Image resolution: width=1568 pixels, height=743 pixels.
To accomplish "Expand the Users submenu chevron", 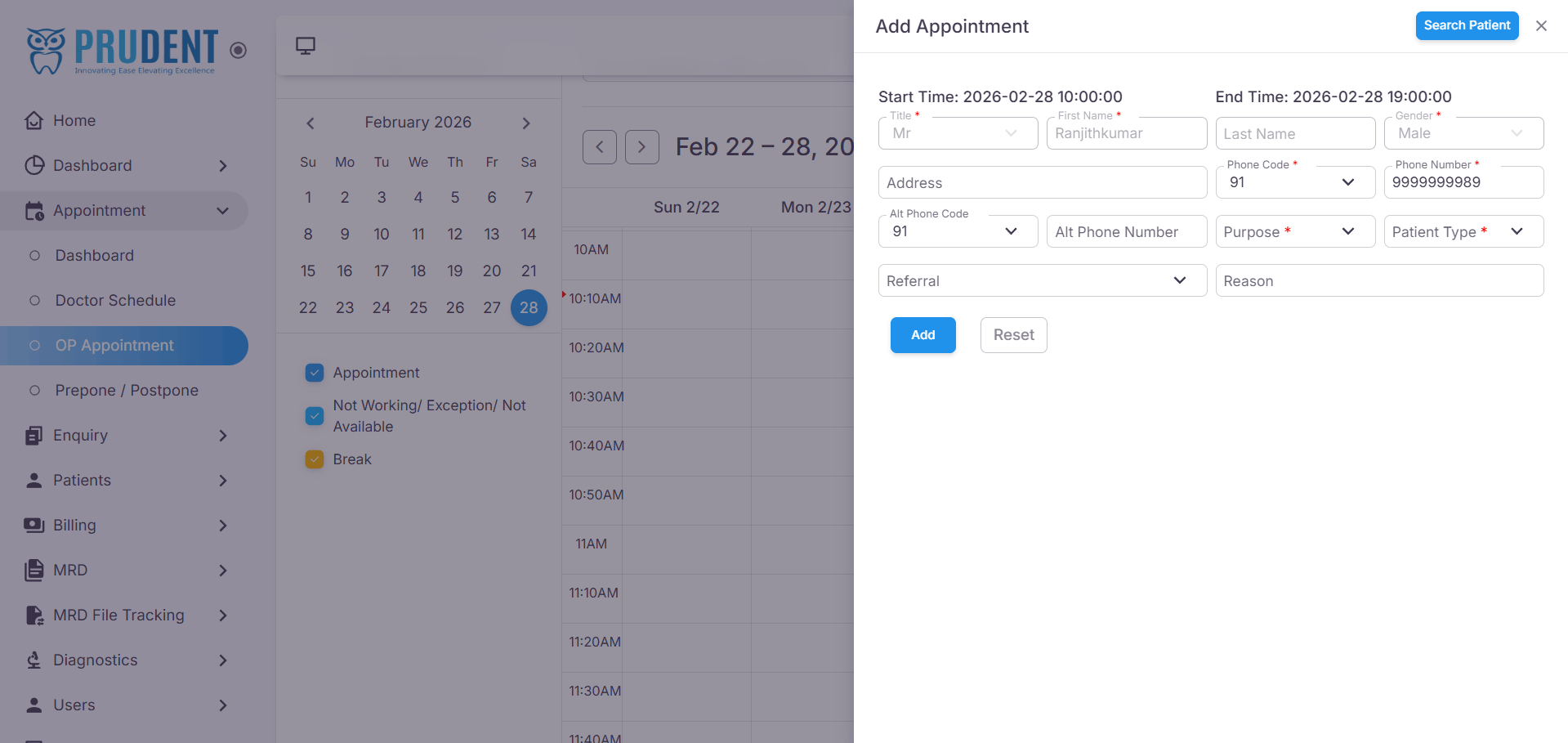I will pyautogui.click(x=223, y=705).
